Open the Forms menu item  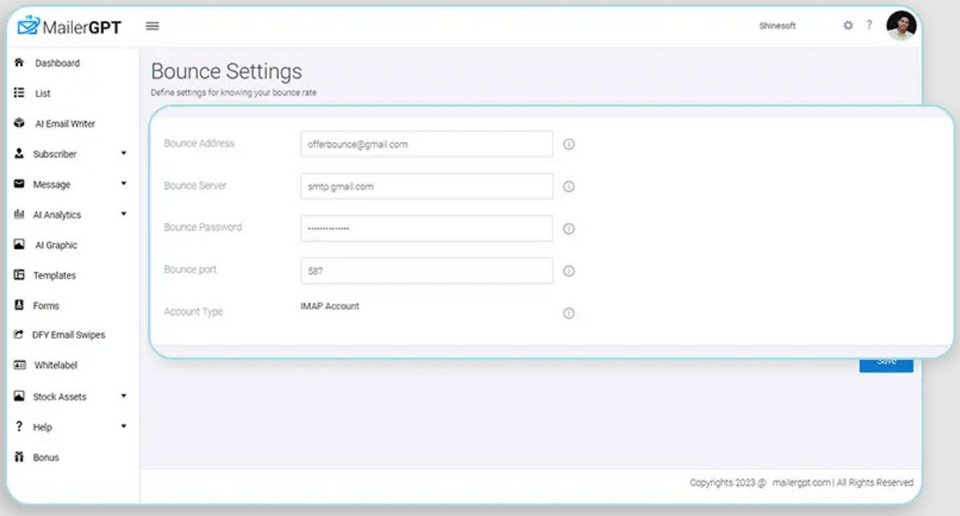click(x=46, y=305)
